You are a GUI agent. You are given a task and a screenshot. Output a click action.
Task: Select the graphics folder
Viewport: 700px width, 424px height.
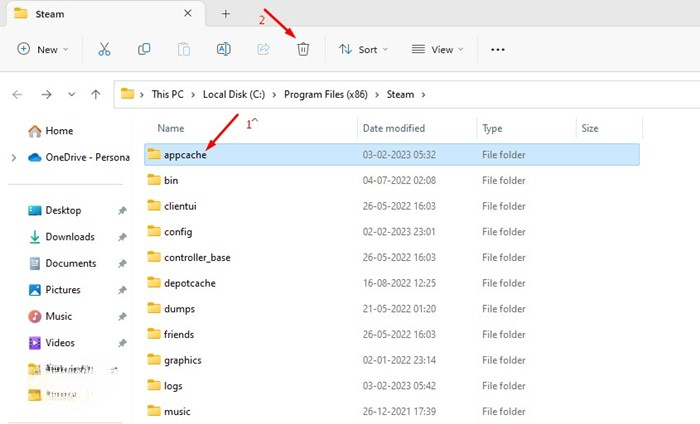tap(392, 360)
